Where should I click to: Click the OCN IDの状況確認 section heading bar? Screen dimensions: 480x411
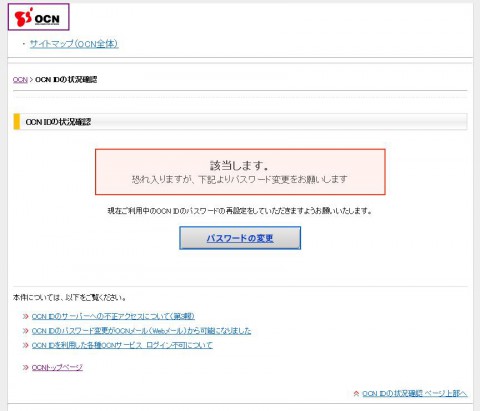pos(240,122)
